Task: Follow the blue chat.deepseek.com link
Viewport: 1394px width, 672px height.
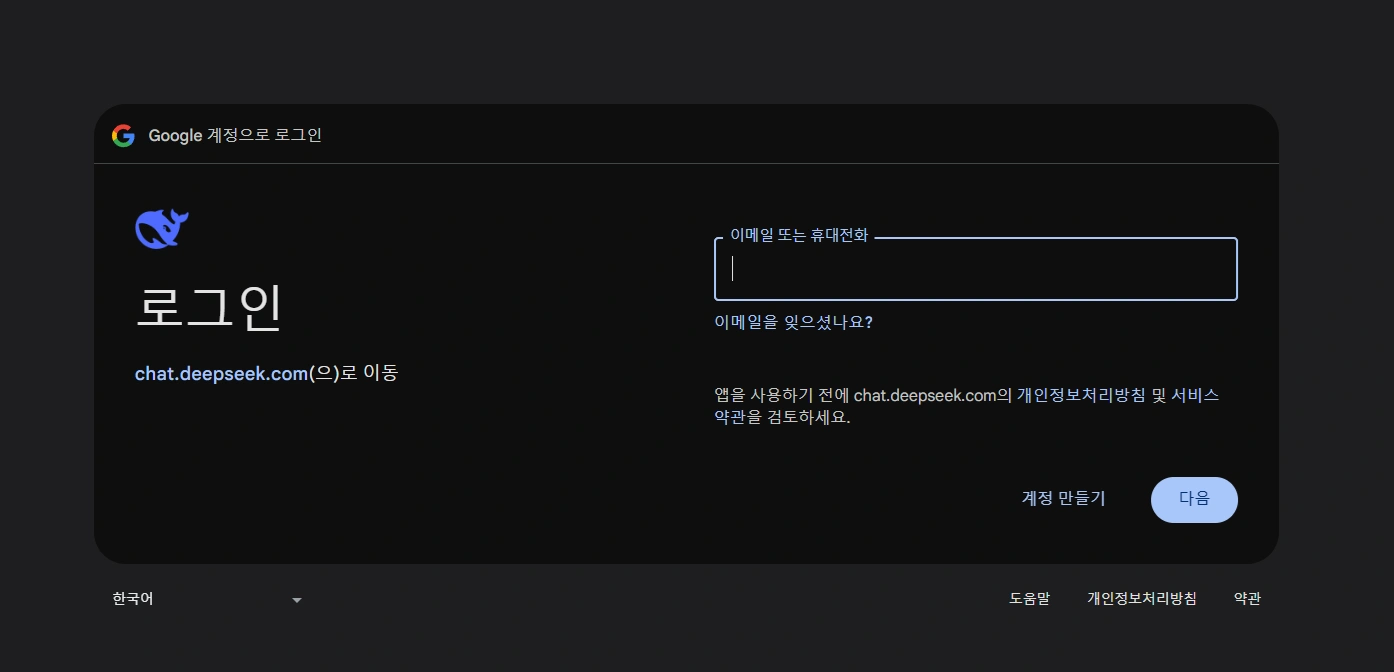Action: (x=221, y=374)
